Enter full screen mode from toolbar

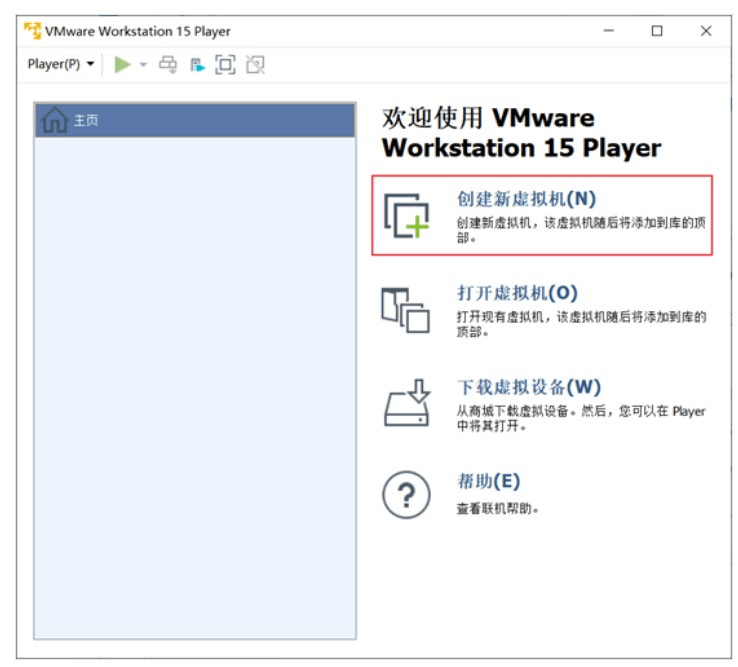225,65
